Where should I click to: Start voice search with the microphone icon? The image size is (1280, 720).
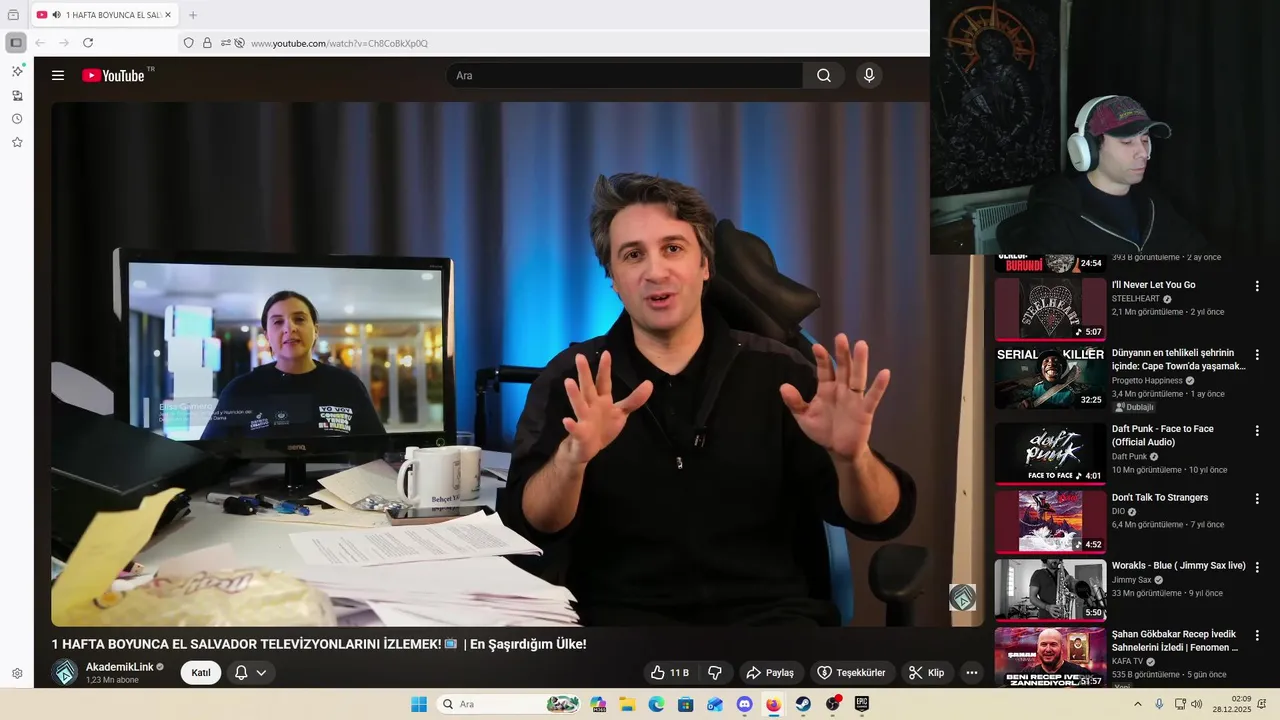click(869, 75)
